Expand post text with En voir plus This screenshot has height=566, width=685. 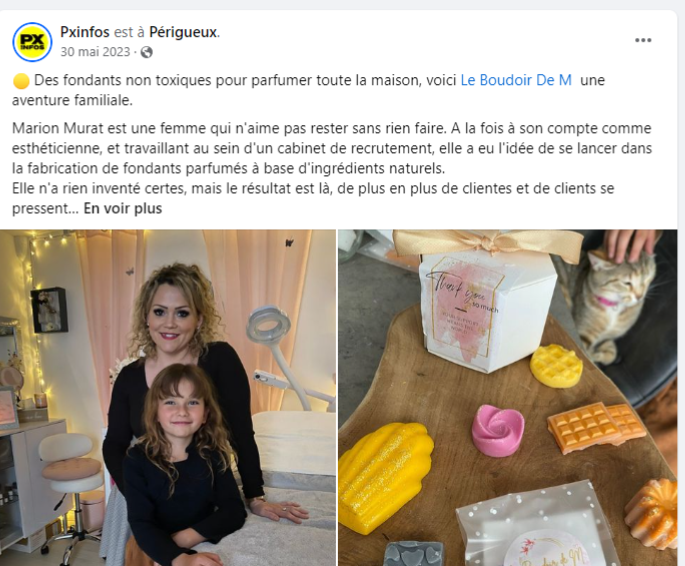click(x=123, y=208)
